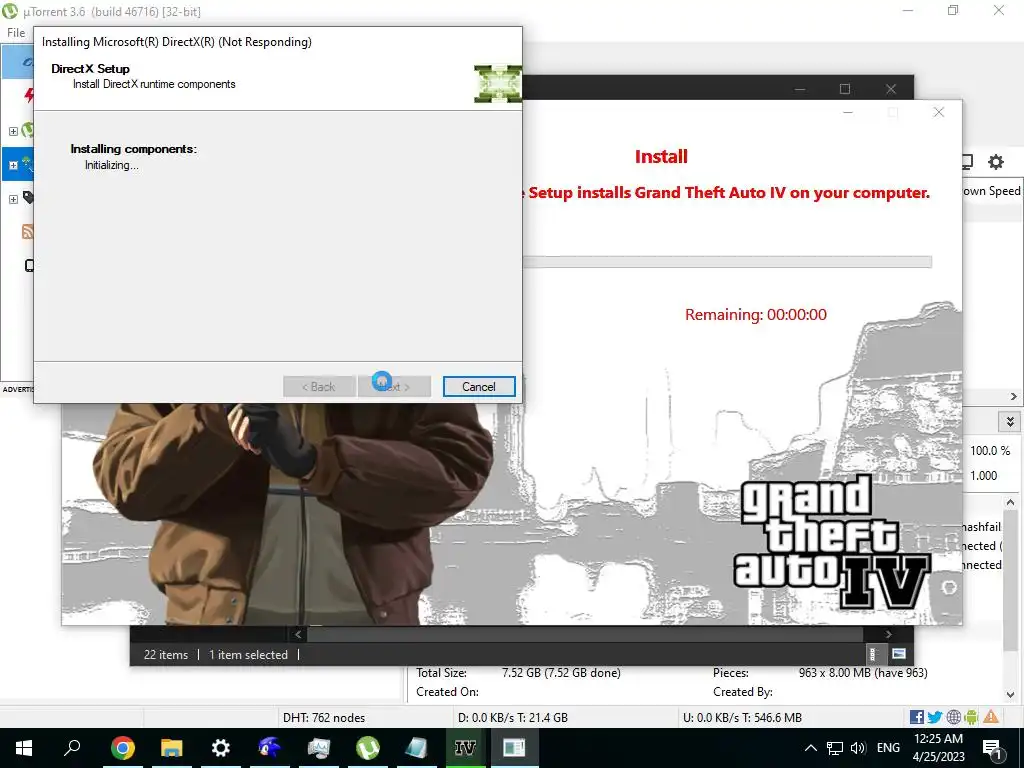Image resolution: width=1024 pixels, height=768 pixels.
Task: Expand the highlighted sidebar tree node in uTorrent
Action: [x=13, y=165]
